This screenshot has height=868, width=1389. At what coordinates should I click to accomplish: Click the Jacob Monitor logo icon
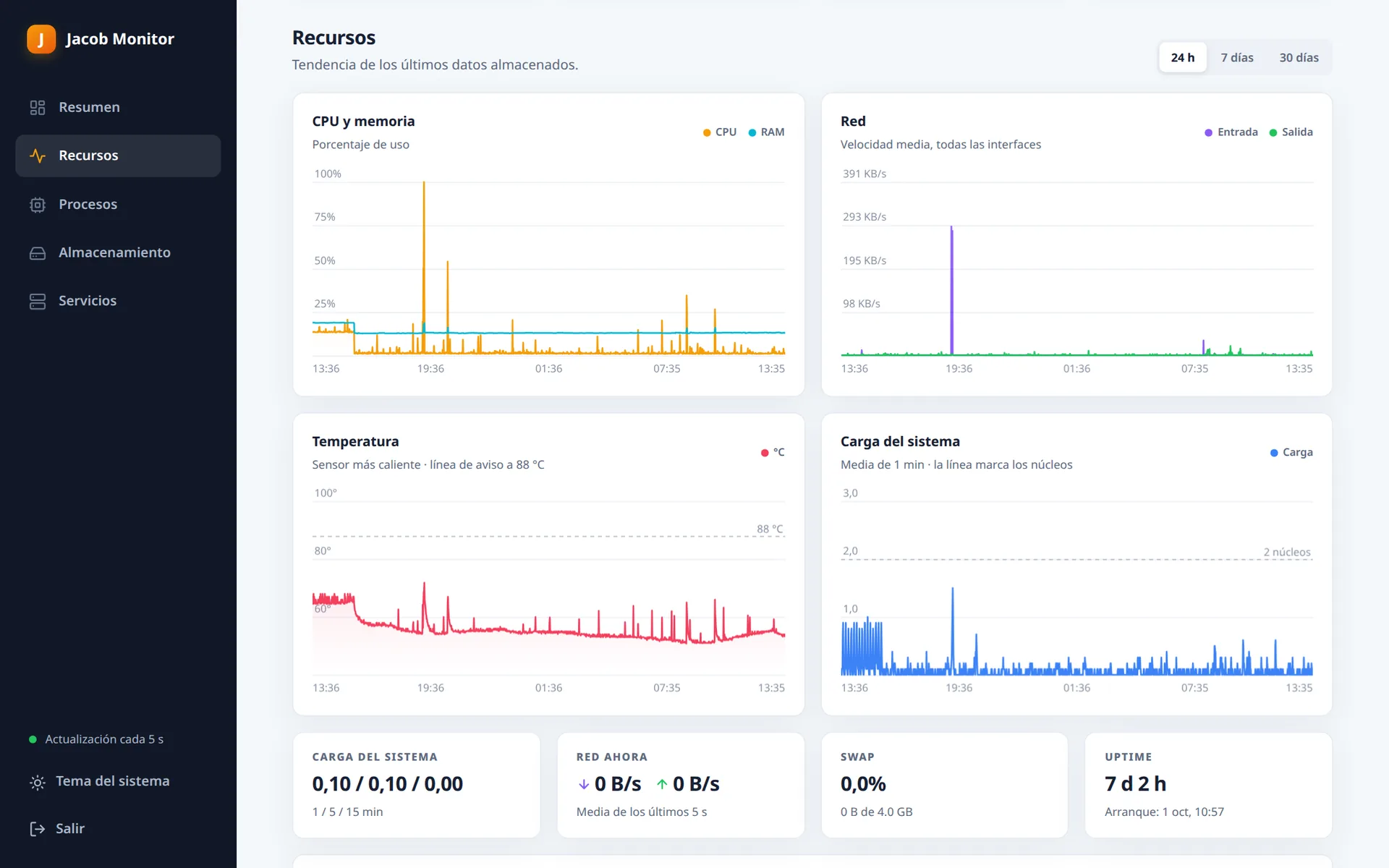point(41,39)
